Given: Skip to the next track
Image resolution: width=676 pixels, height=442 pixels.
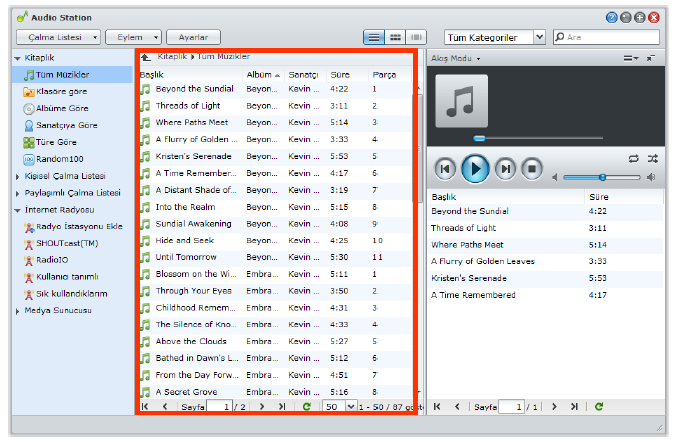Looking at the screenshot, I should tap(506, 169).
